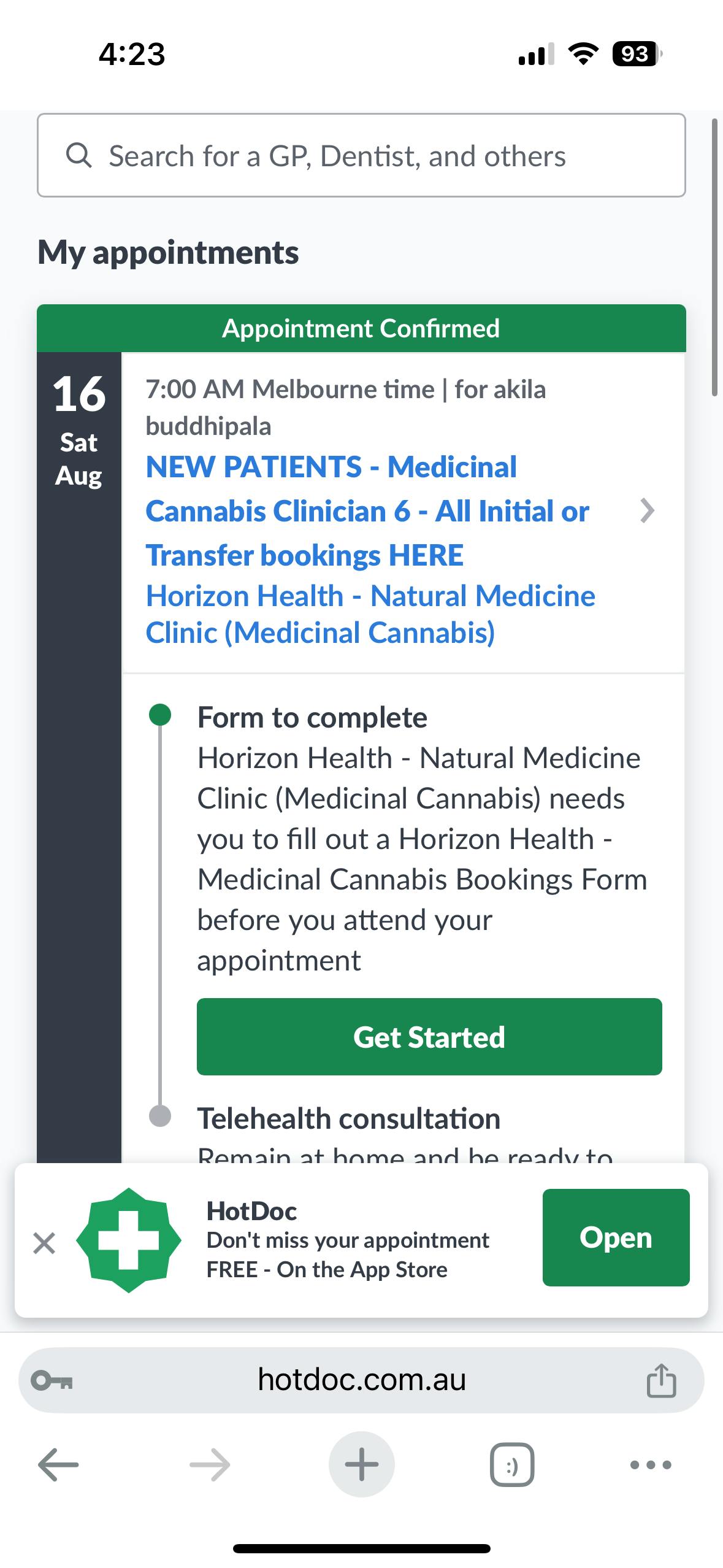Expand appointment details with chevron arrow
Viewport: 723px width, 1568px height.
647,511
